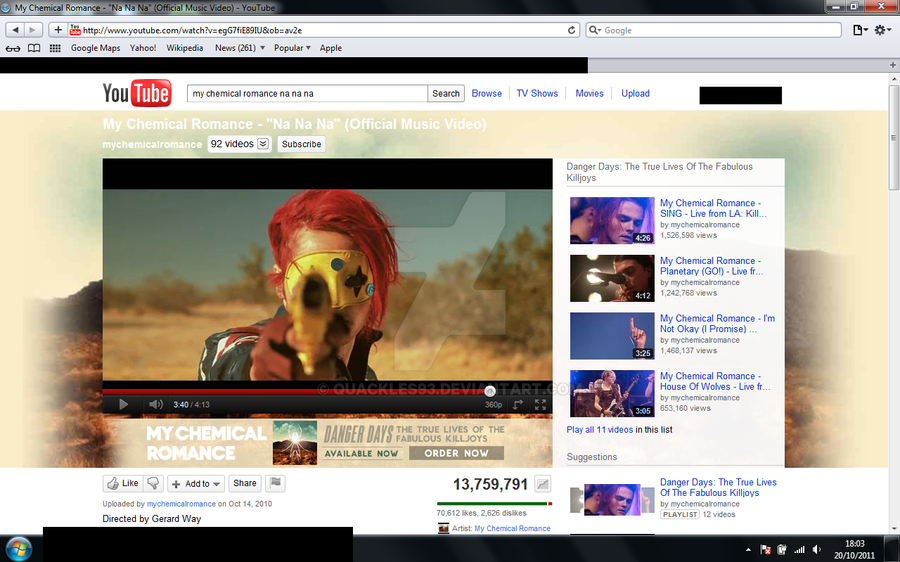This screenshot has height=562, width=900.
Task: Open a new tab with plus icon
Action: point(893,65)
